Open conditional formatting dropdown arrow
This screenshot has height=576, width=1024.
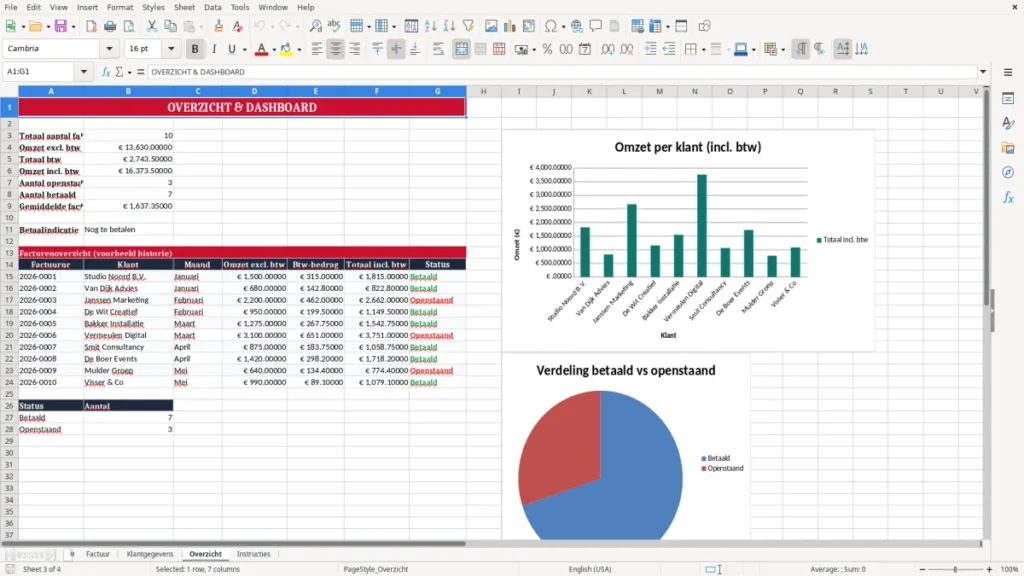[783, 50]
